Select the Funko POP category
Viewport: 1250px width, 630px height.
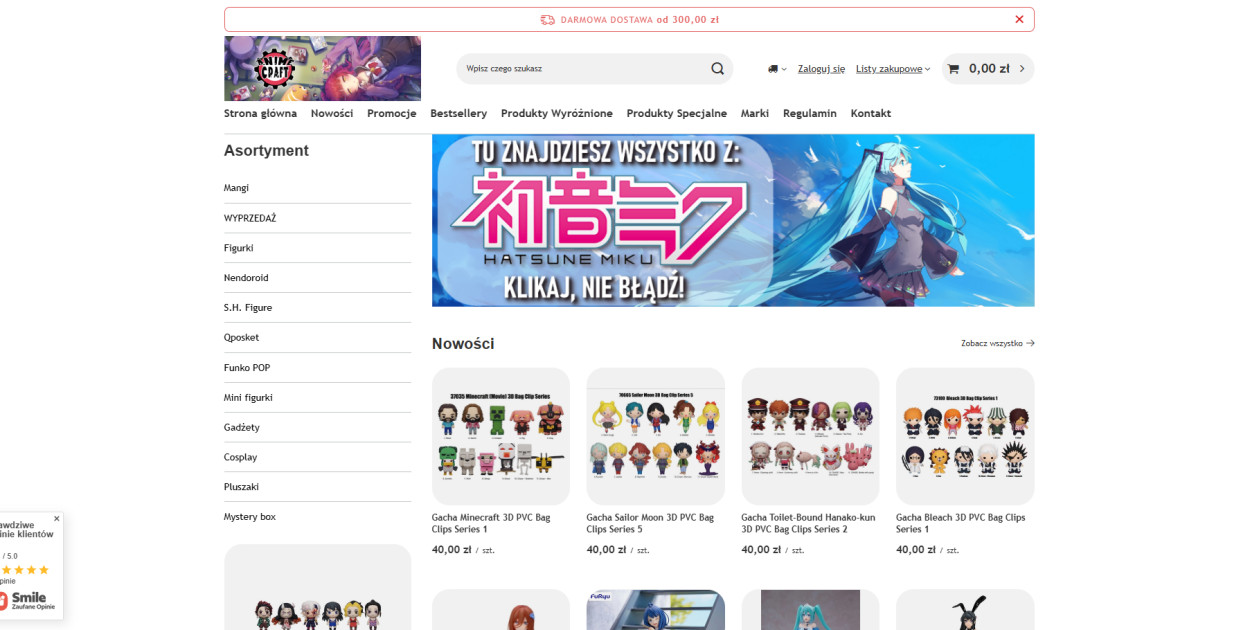click(x=317, y=368)
